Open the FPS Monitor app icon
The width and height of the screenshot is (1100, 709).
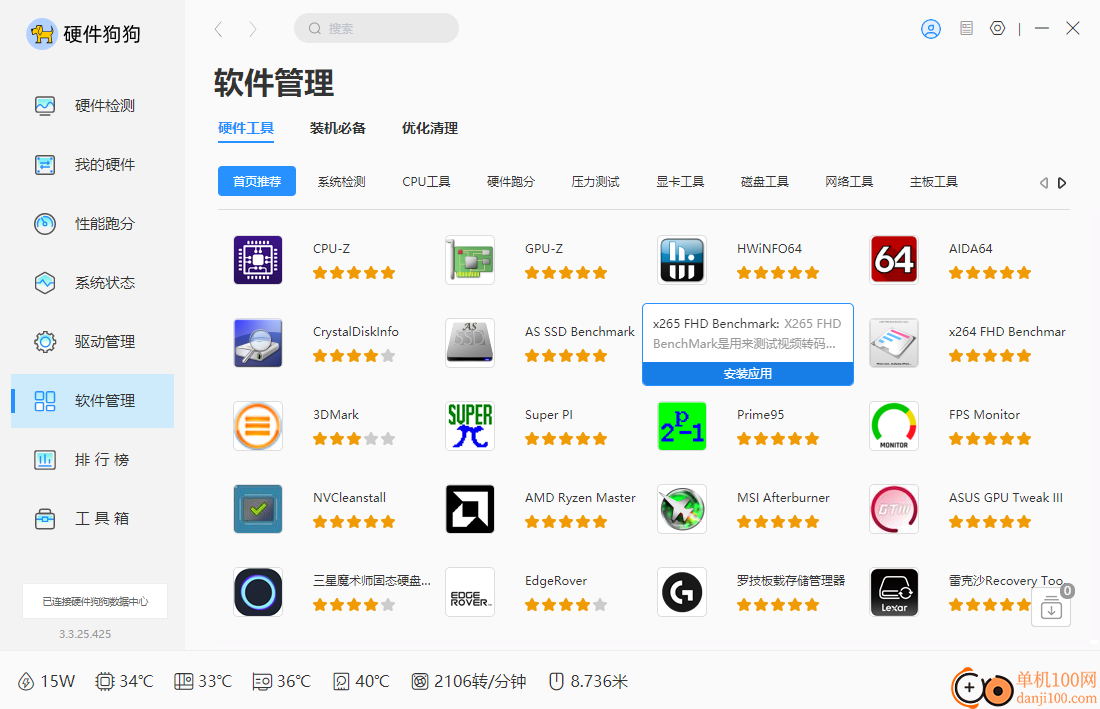[x=894, y=426]
